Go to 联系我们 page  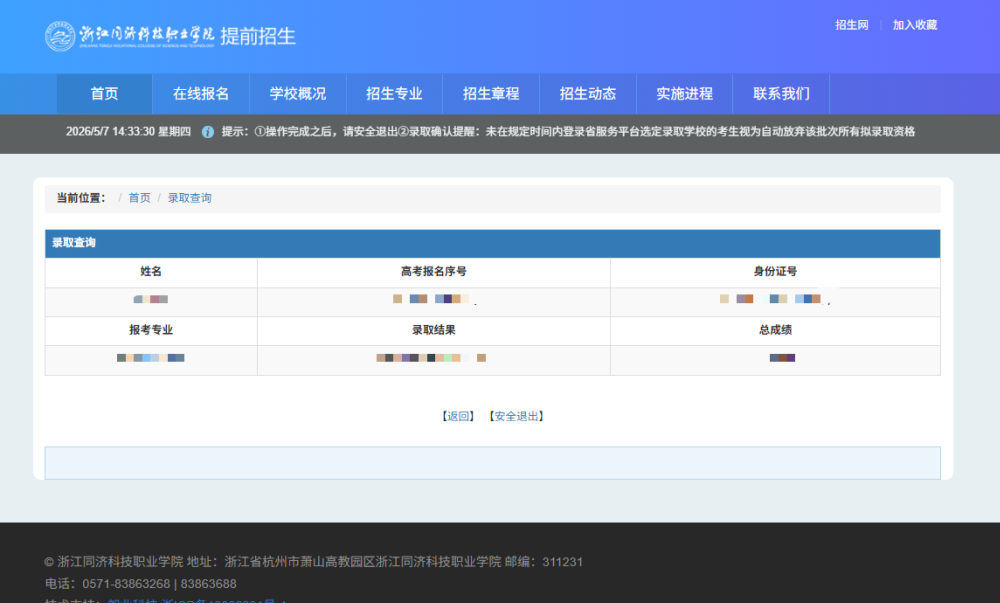click(x=781, y=94)
